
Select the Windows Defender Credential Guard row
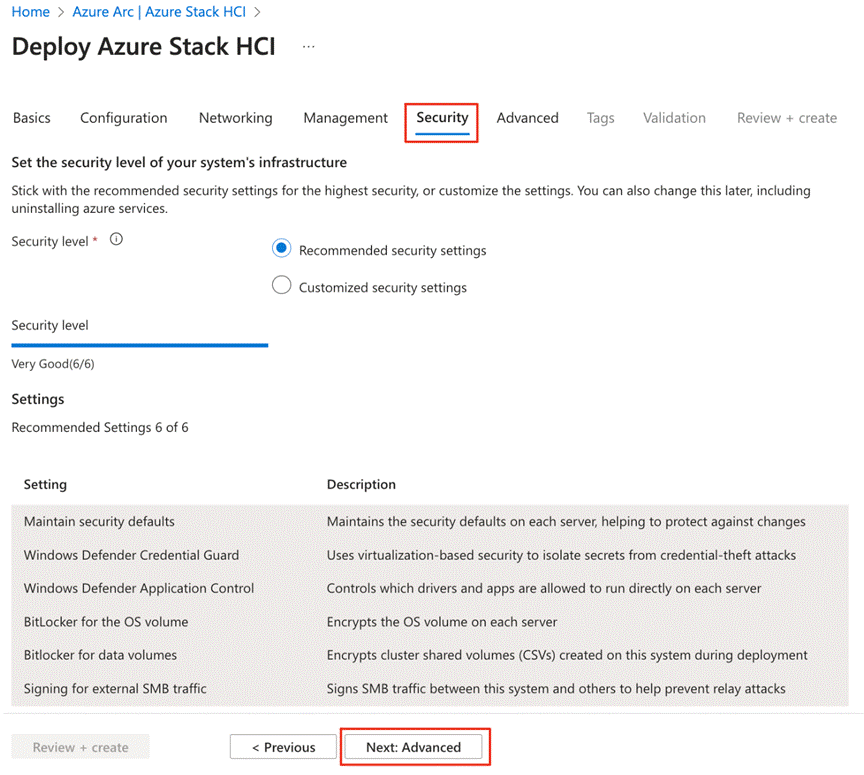[x=131, y=555]
